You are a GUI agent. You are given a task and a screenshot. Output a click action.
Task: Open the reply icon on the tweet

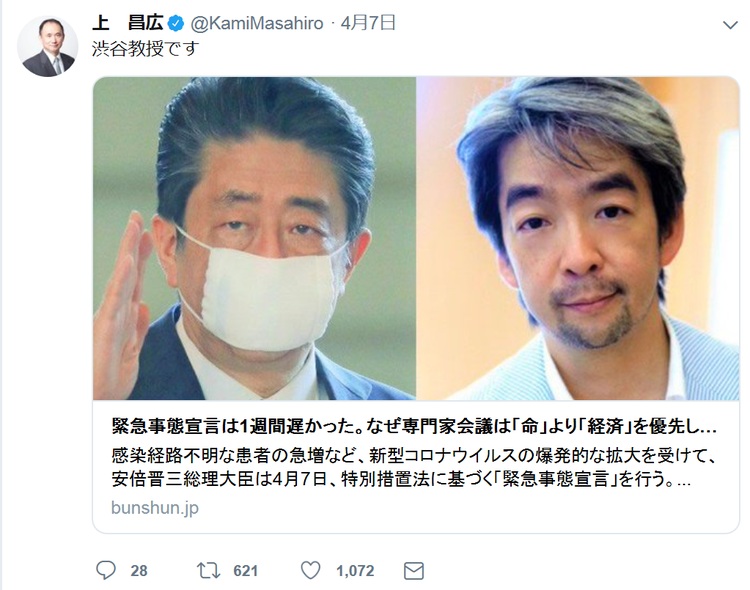coord(106,570)
